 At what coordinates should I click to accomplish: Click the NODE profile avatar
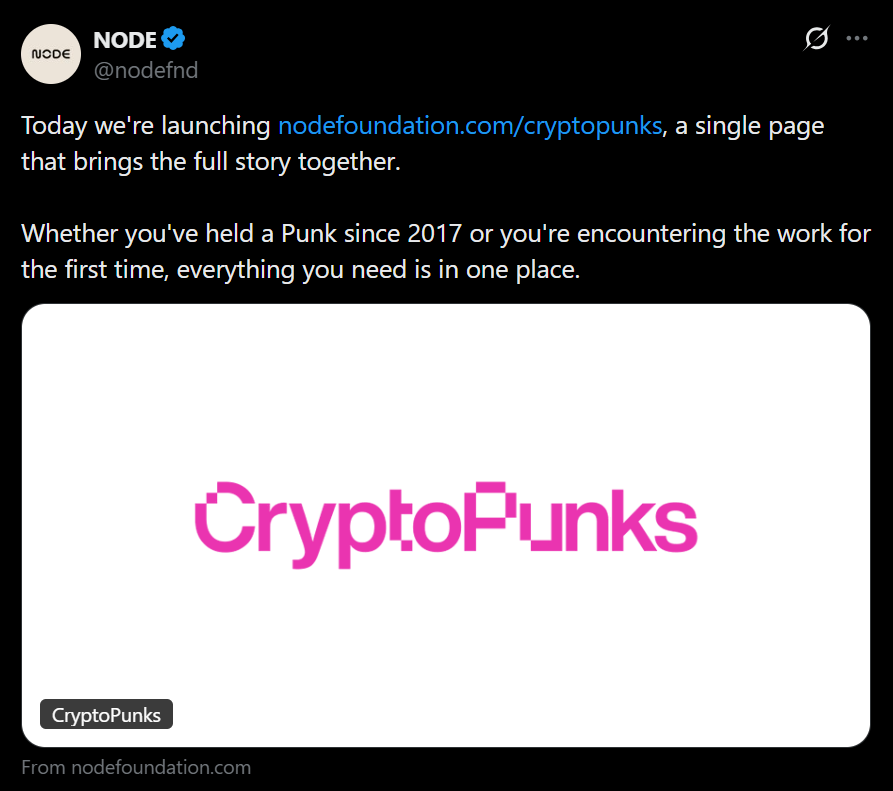click(51, 54)
